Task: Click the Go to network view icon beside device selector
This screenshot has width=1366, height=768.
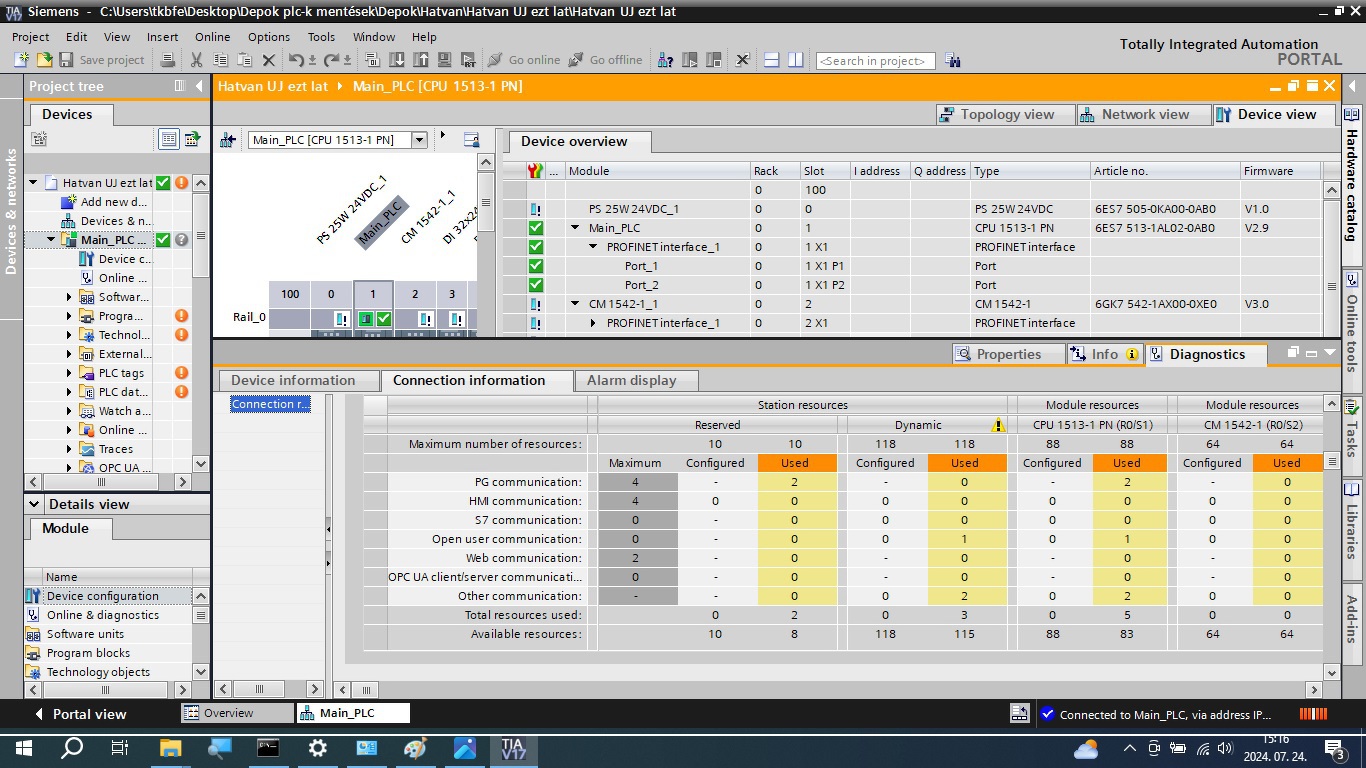Action: pyautogui.click(x=228, y=140)
